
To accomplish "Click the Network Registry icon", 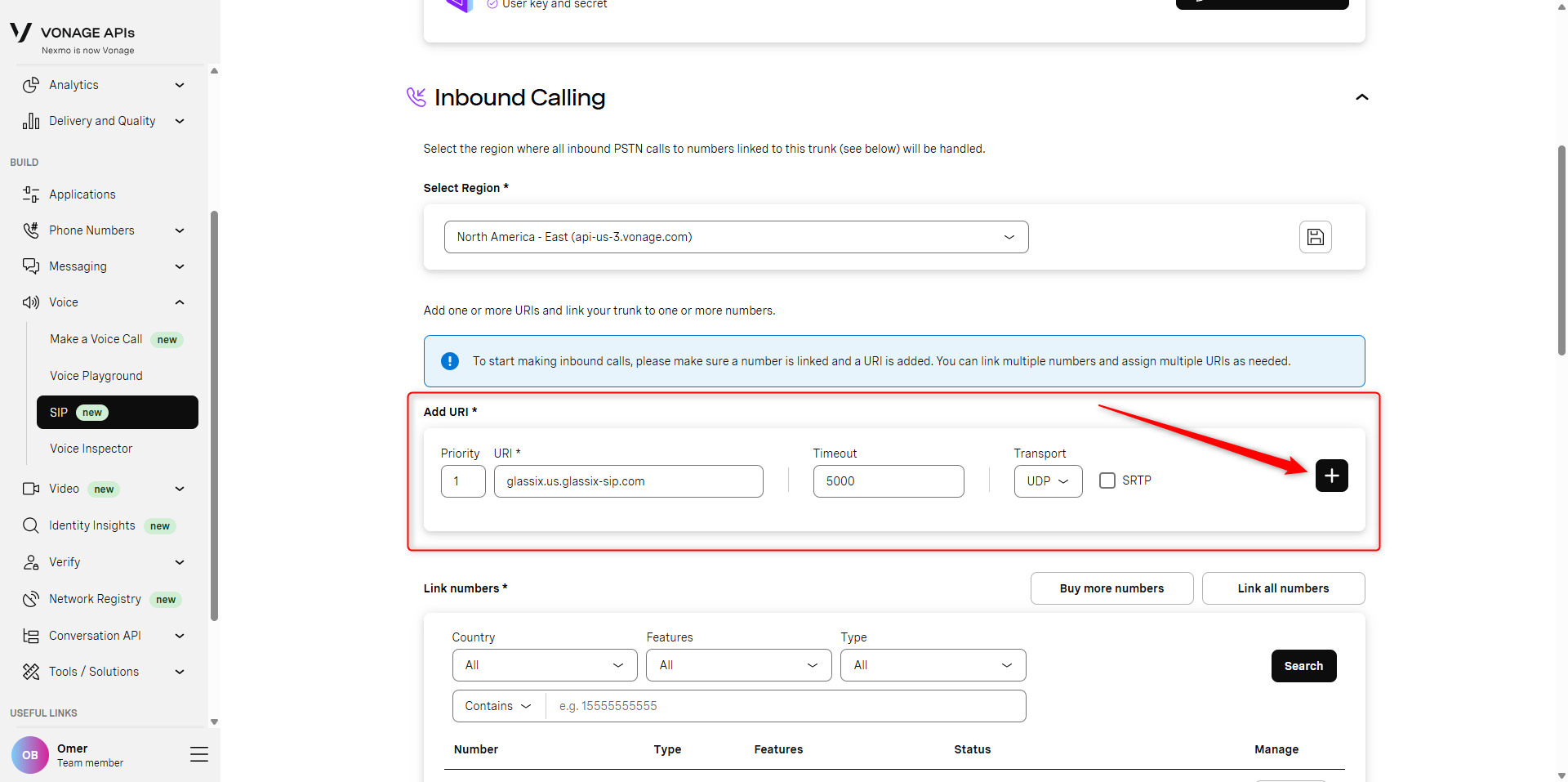I will point(31,599).
